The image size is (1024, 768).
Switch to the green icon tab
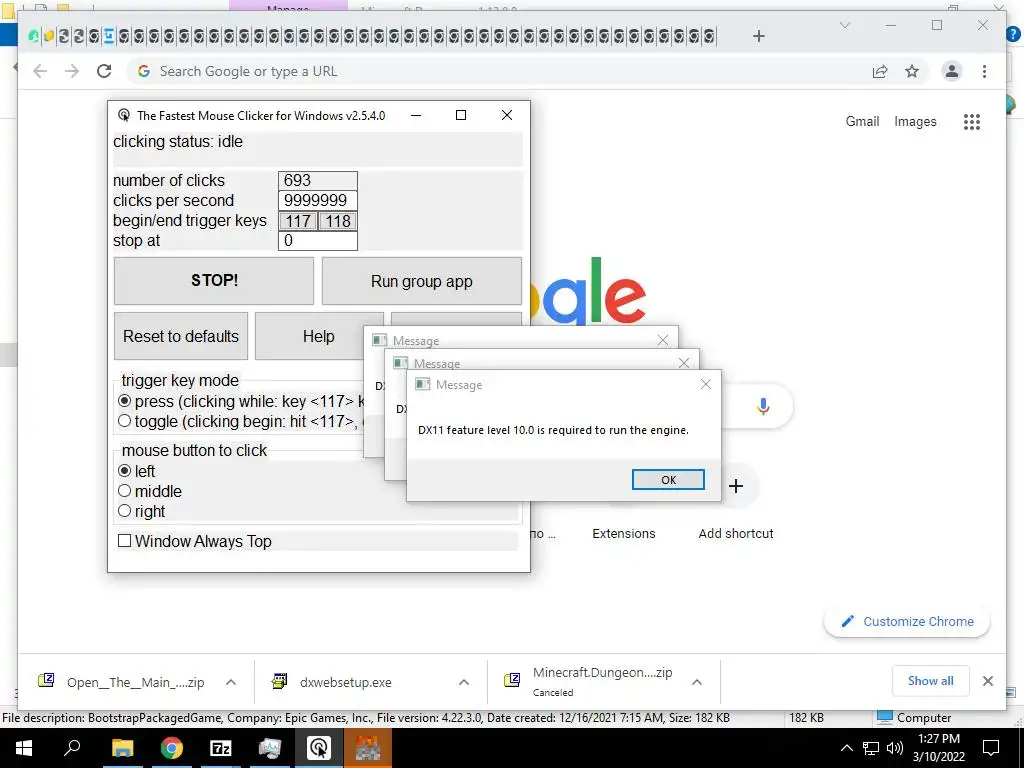[33, 36]
